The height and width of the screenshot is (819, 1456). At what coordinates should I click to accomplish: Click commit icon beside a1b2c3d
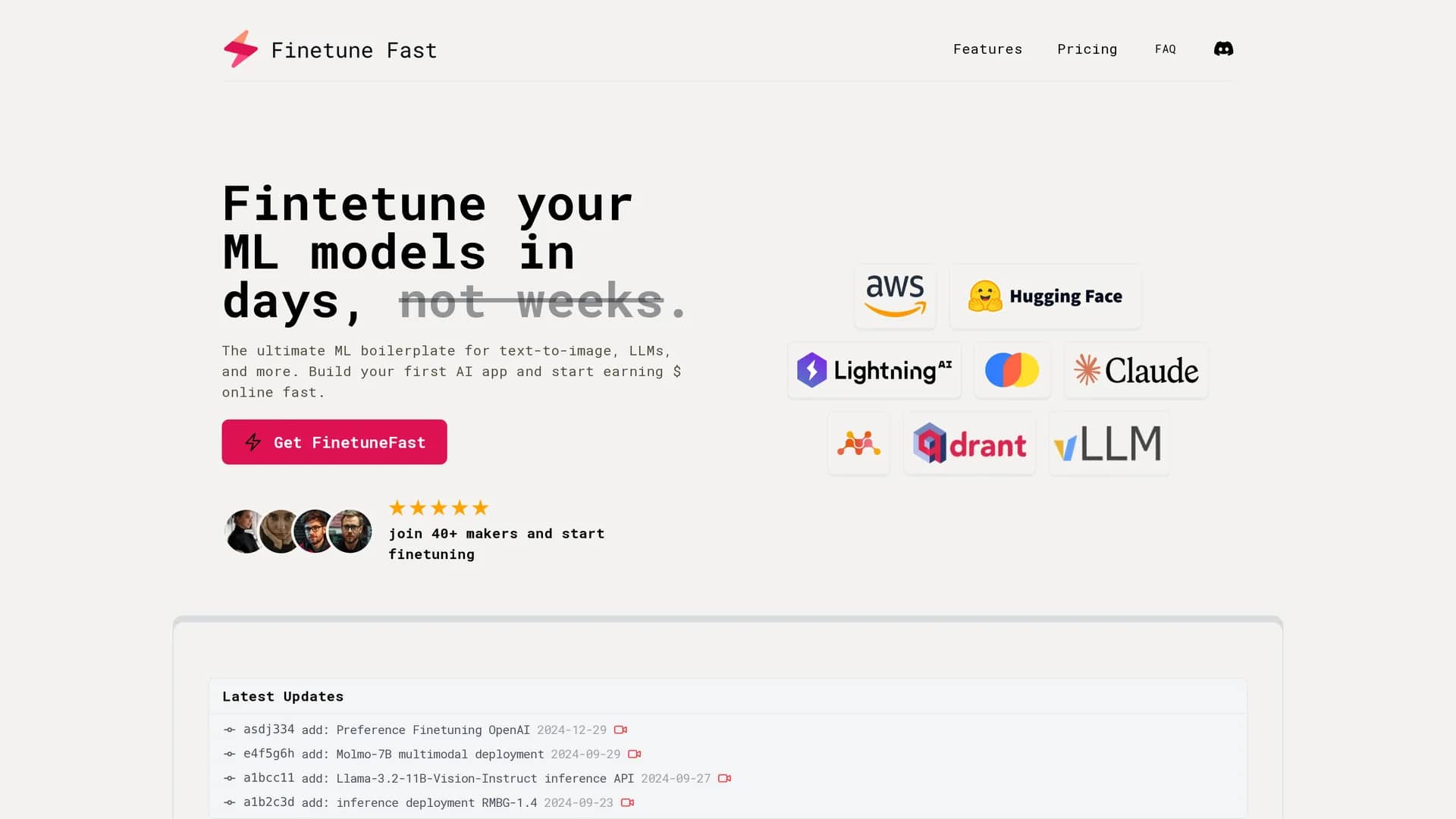point(229,802)
